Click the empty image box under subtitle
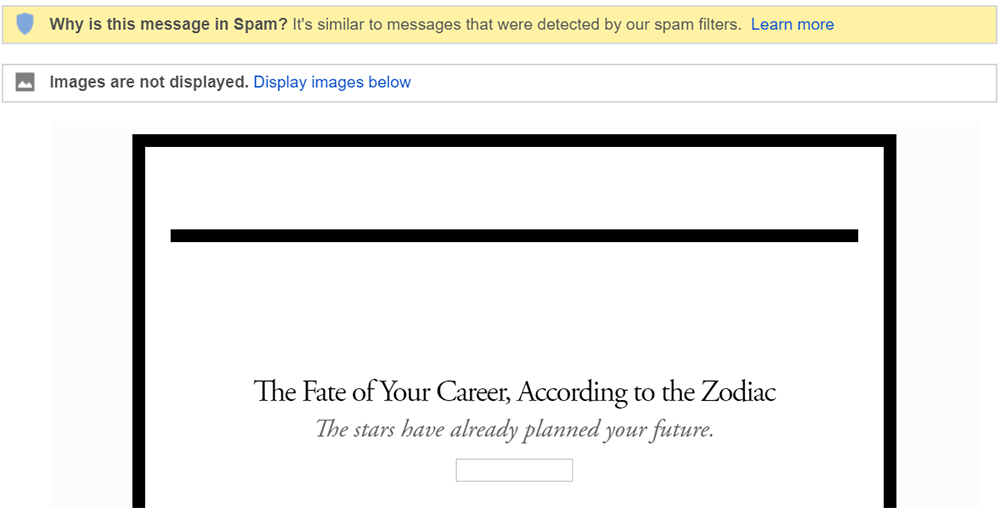Viewport: 1000px width, 508px height. tap(514, 470)
